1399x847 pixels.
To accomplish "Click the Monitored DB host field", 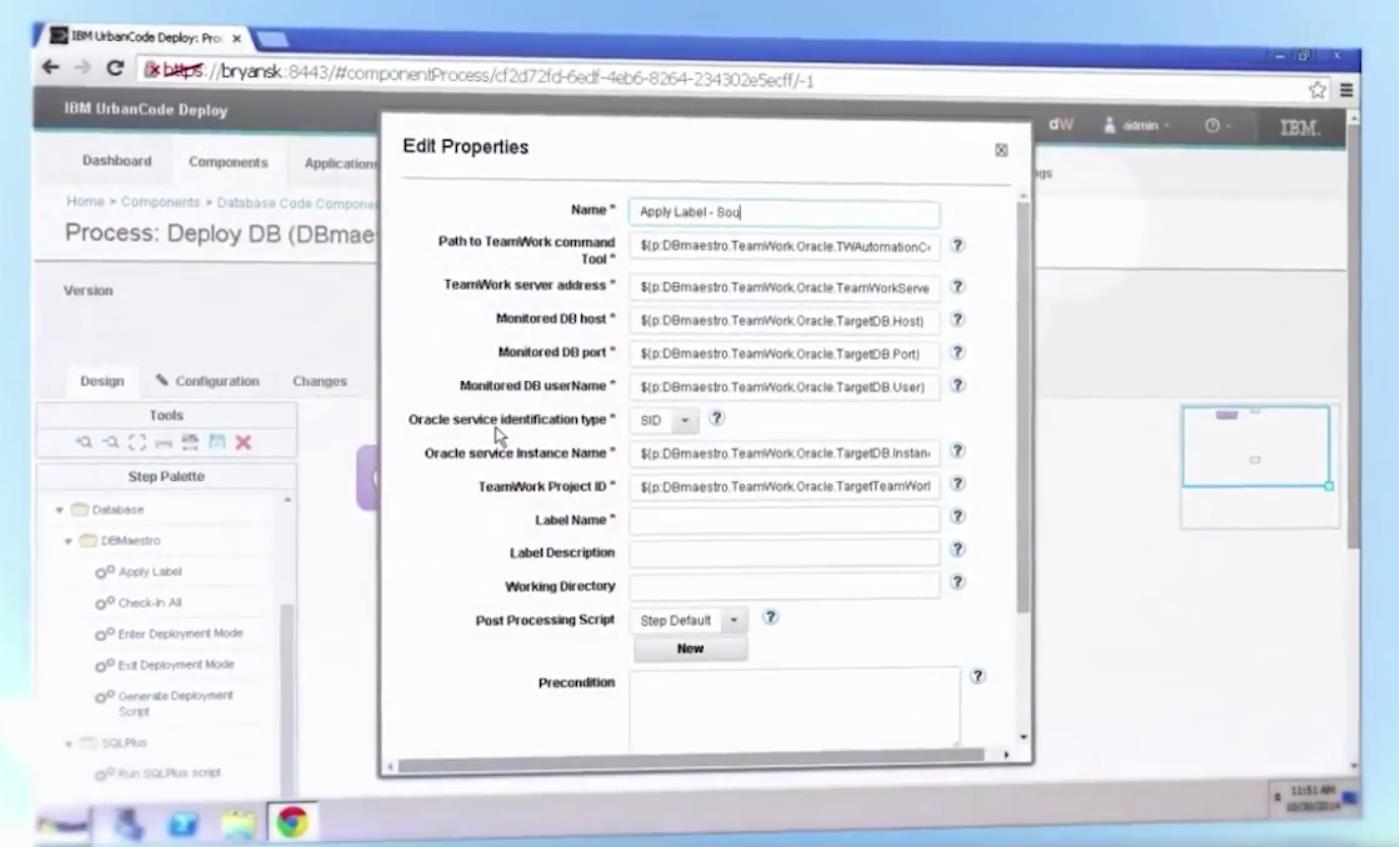I will [x=784, y=321].
